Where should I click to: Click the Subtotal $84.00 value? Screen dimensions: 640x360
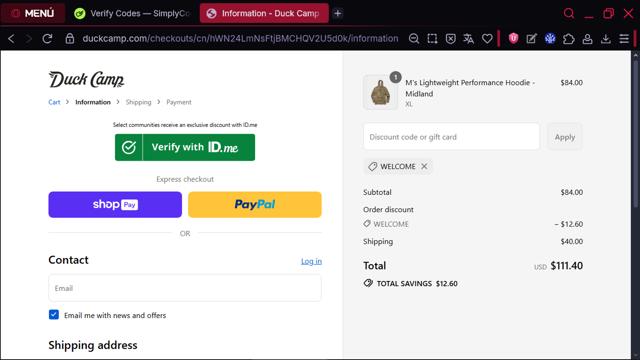tap(571, 192)
